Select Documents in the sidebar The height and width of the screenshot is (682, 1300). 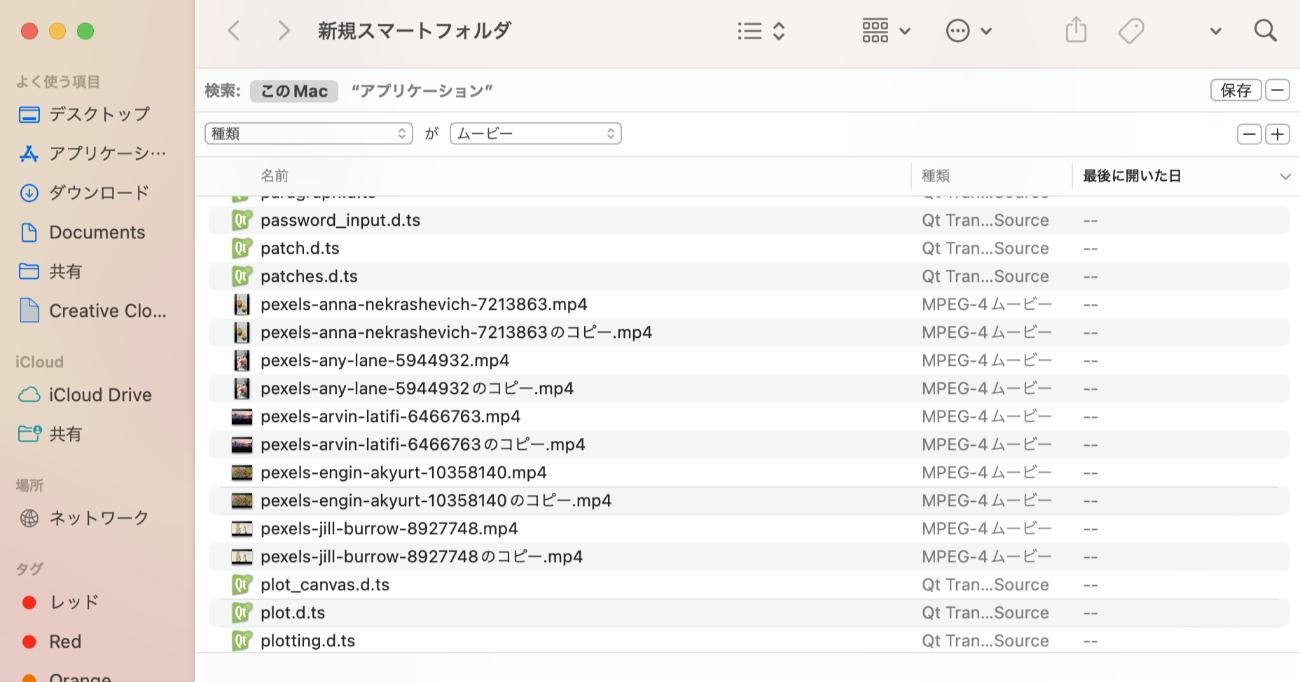(96, 232)
